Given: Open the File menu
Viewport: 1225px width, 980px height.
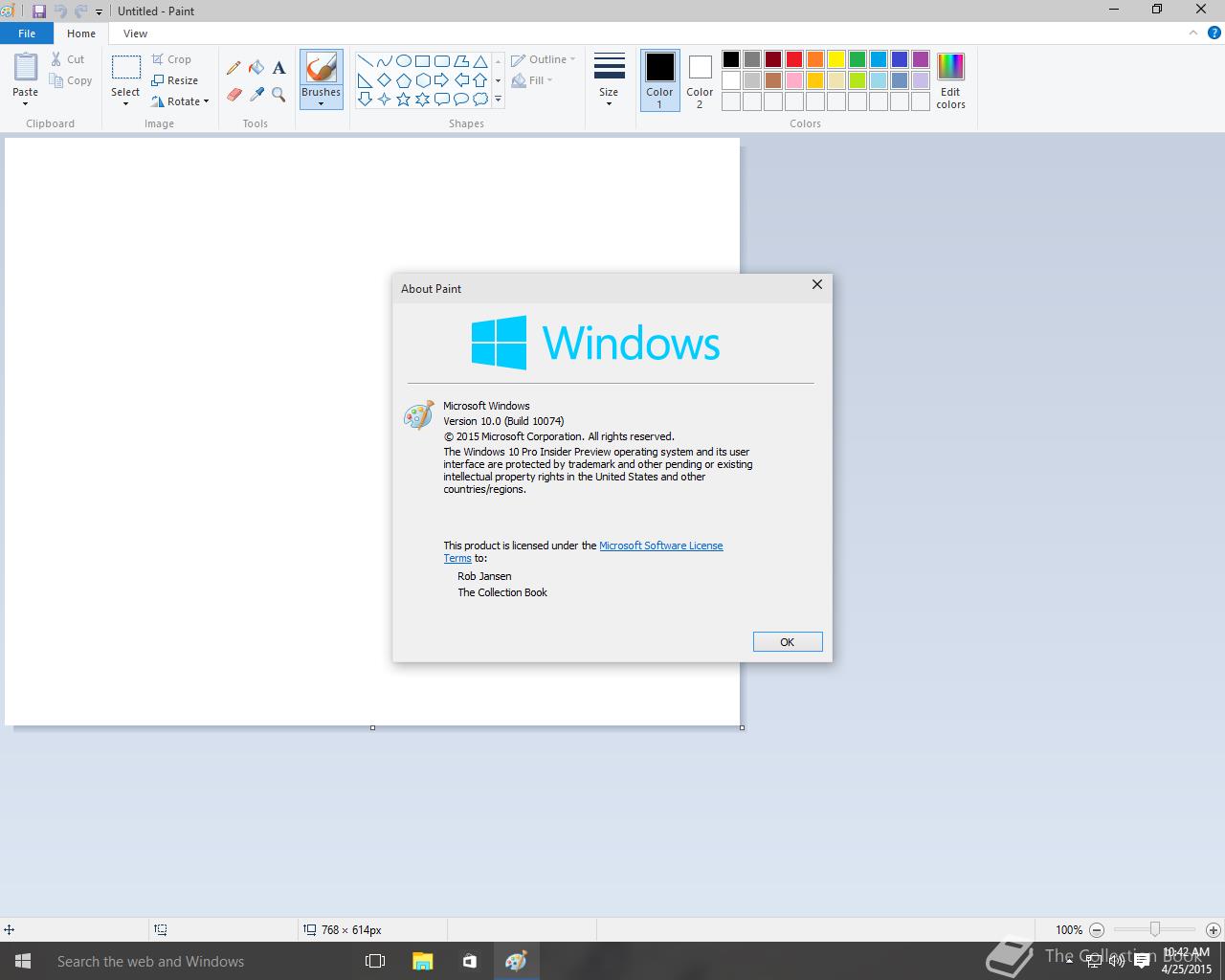Looking at the screenshot, I should coord(27,33).
